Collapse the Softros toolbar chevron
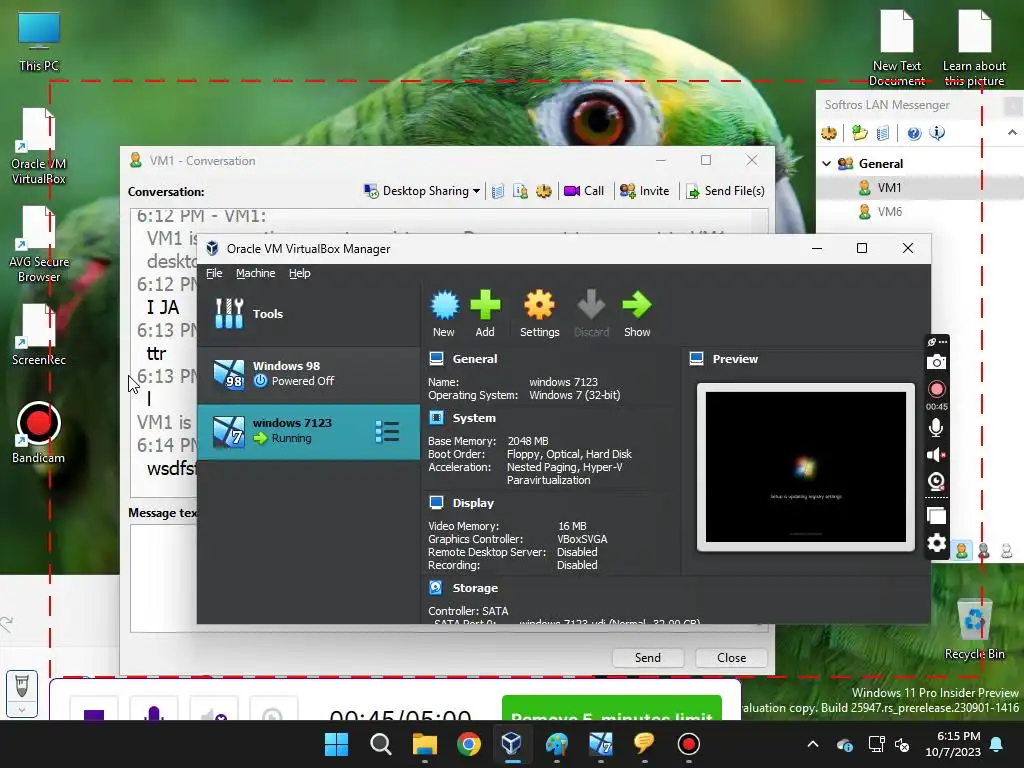 pyautogui.click(x=1012, y=133)
